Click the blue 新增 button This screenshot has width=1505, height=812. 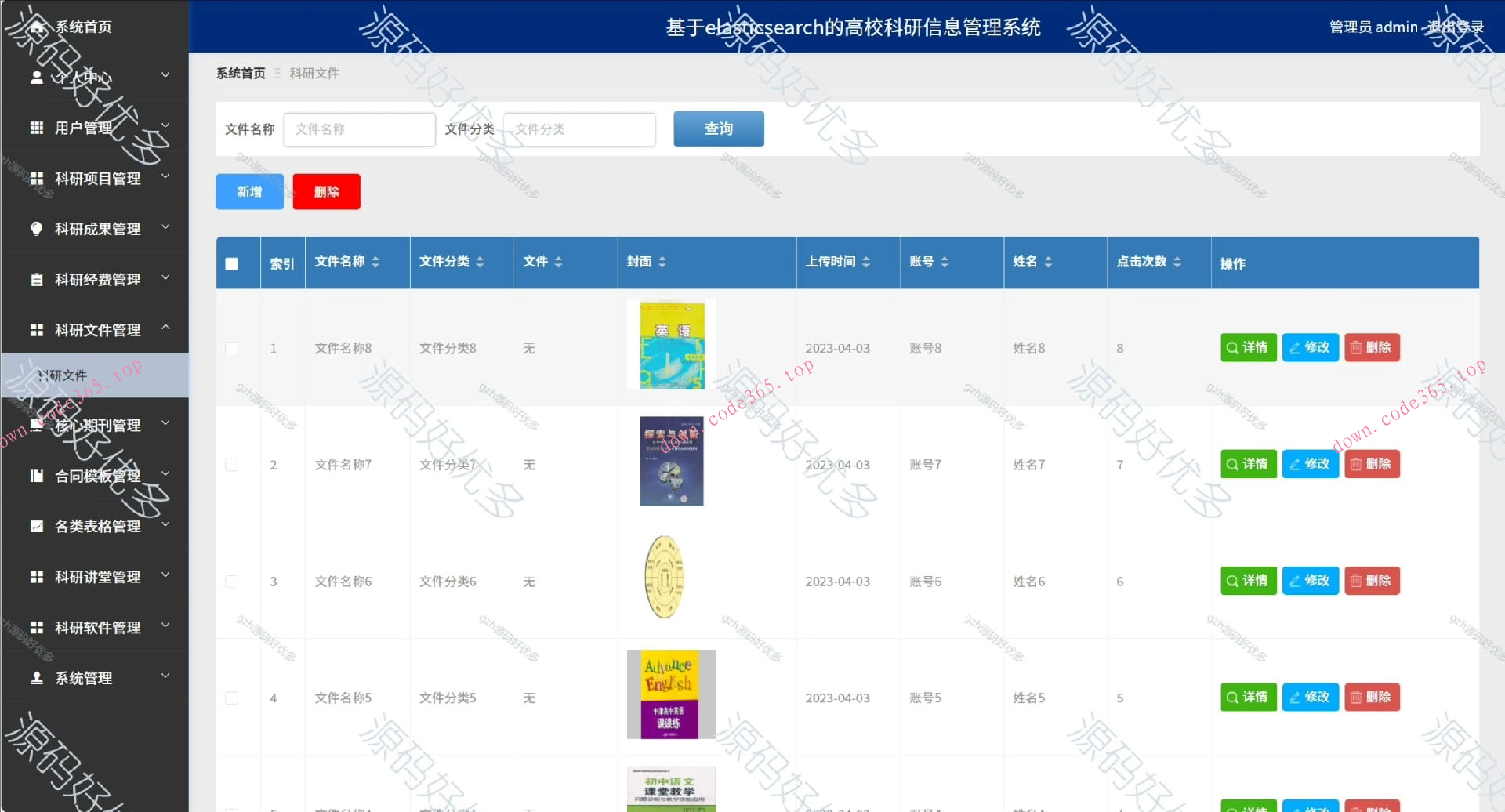(x=248, y=191)
